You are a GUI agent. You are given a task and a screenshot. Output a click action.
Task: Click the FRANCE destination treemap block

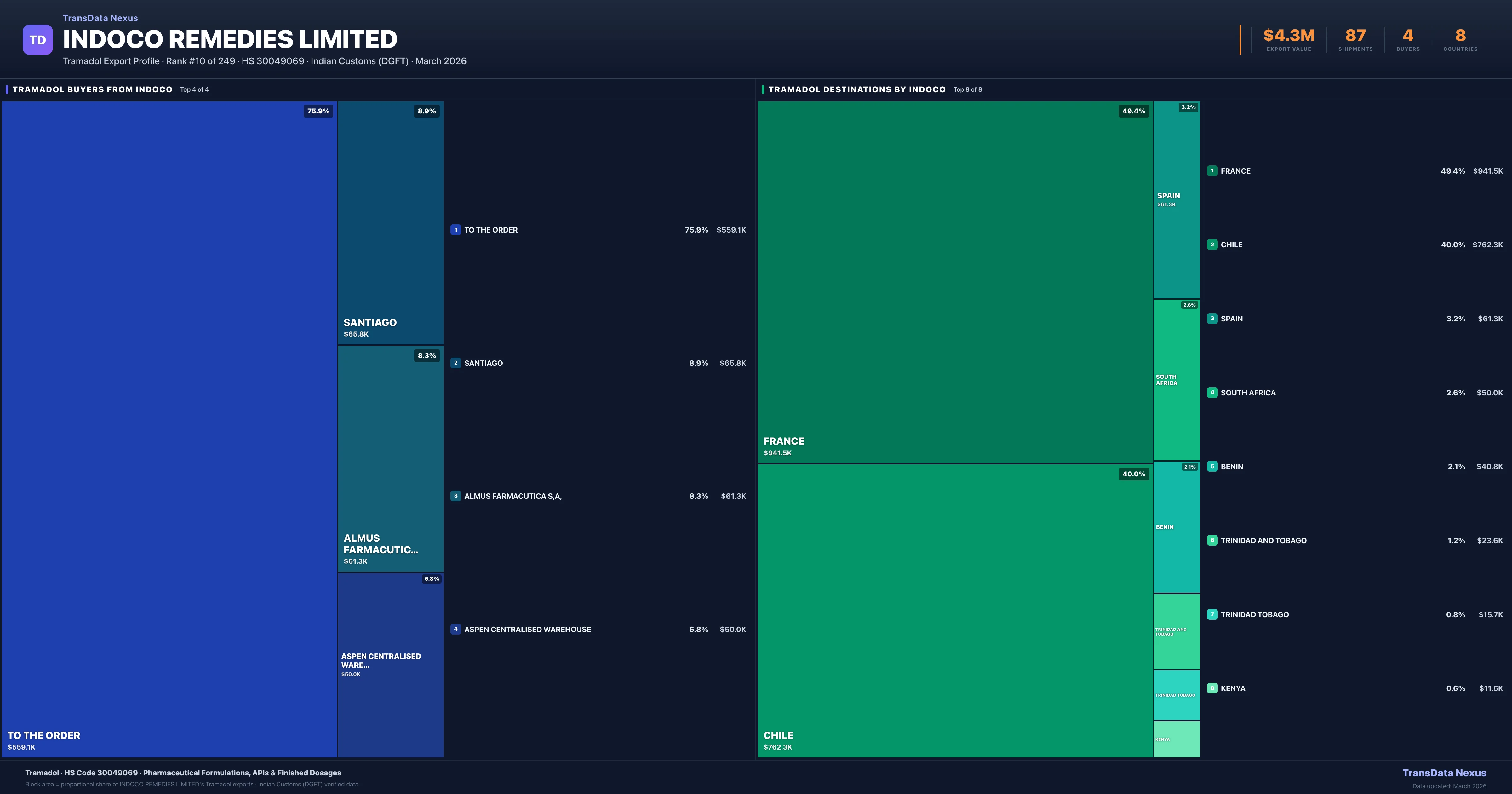click(x=955, y=282)
